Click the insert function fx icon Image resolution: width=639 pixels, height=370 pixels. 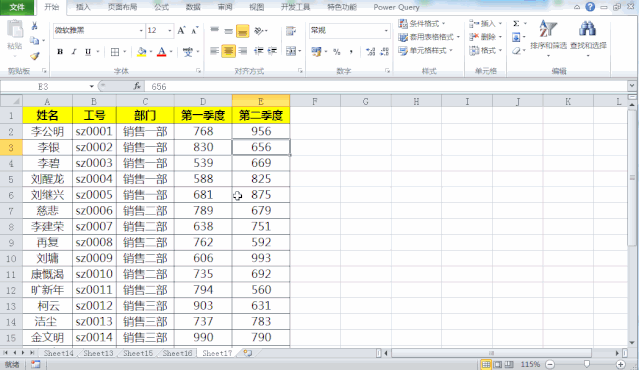[x=137, y=86]
